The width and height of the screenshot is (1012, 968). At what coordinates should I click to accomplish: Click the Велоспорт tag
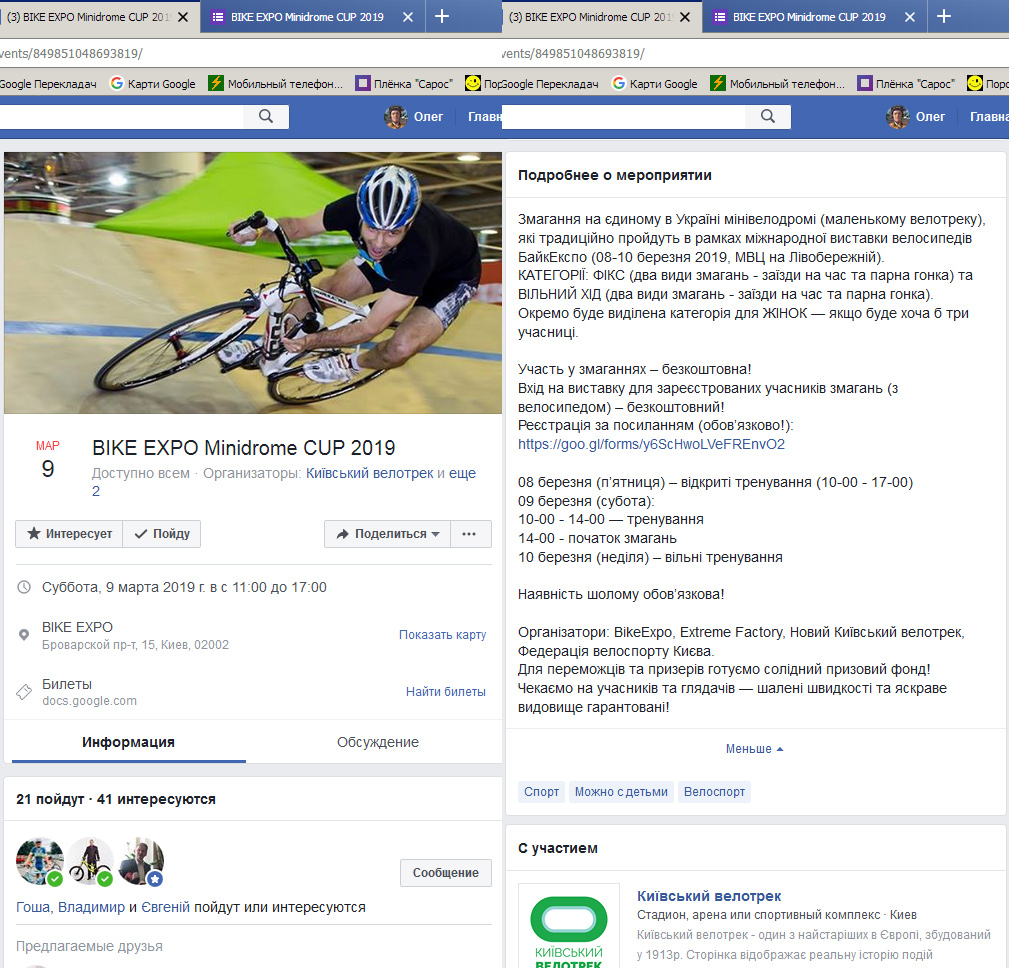(x=714, y=792)
